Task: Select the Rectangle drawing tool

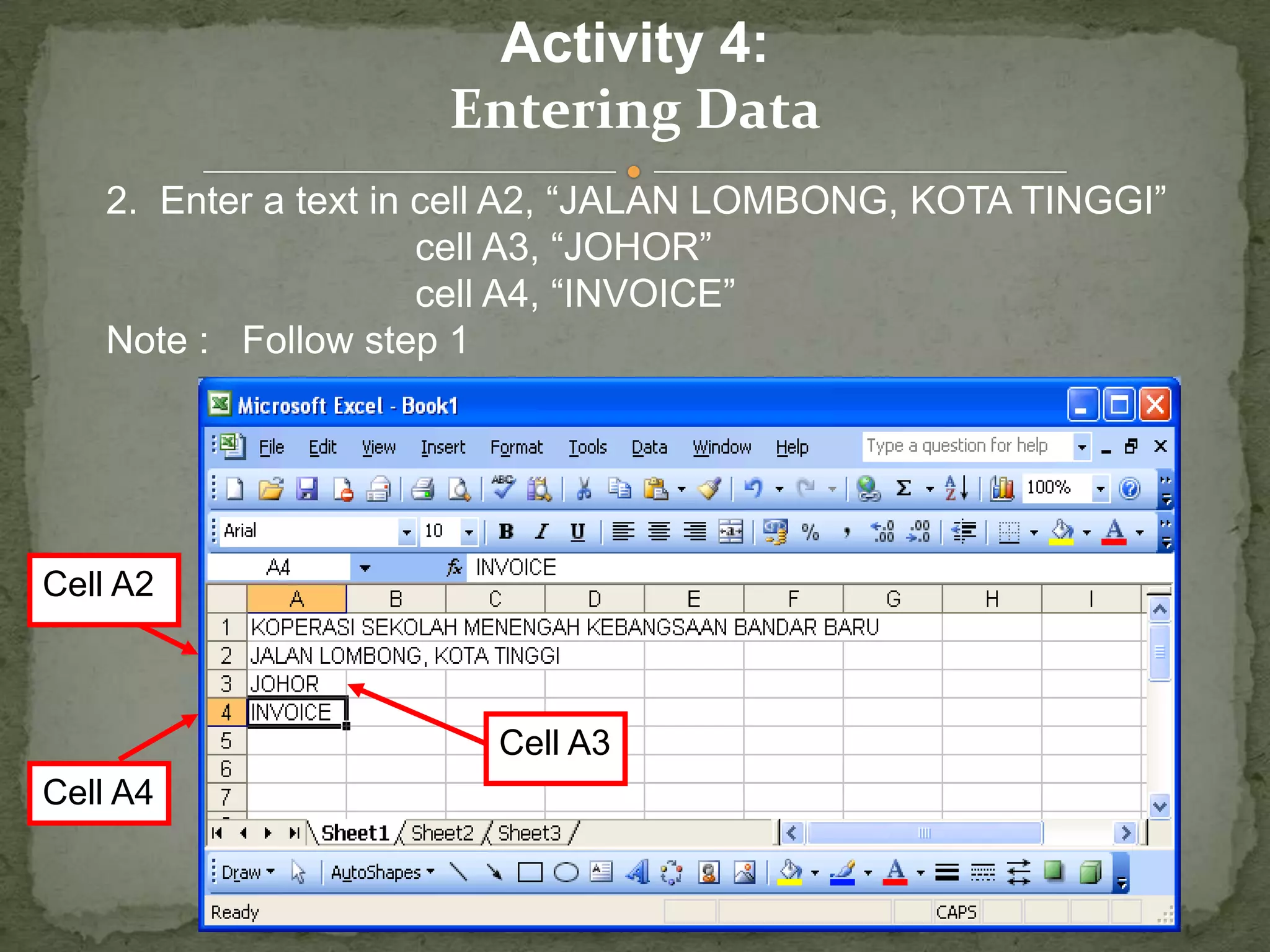Action: coord(530,873)
